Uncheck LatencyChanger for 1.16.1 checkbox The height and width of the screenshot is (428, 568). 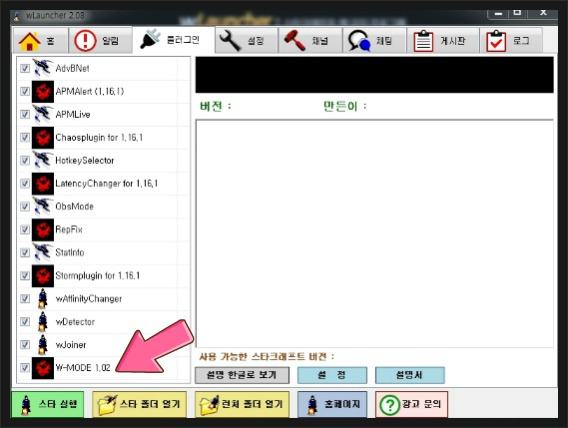click(25, 184)
